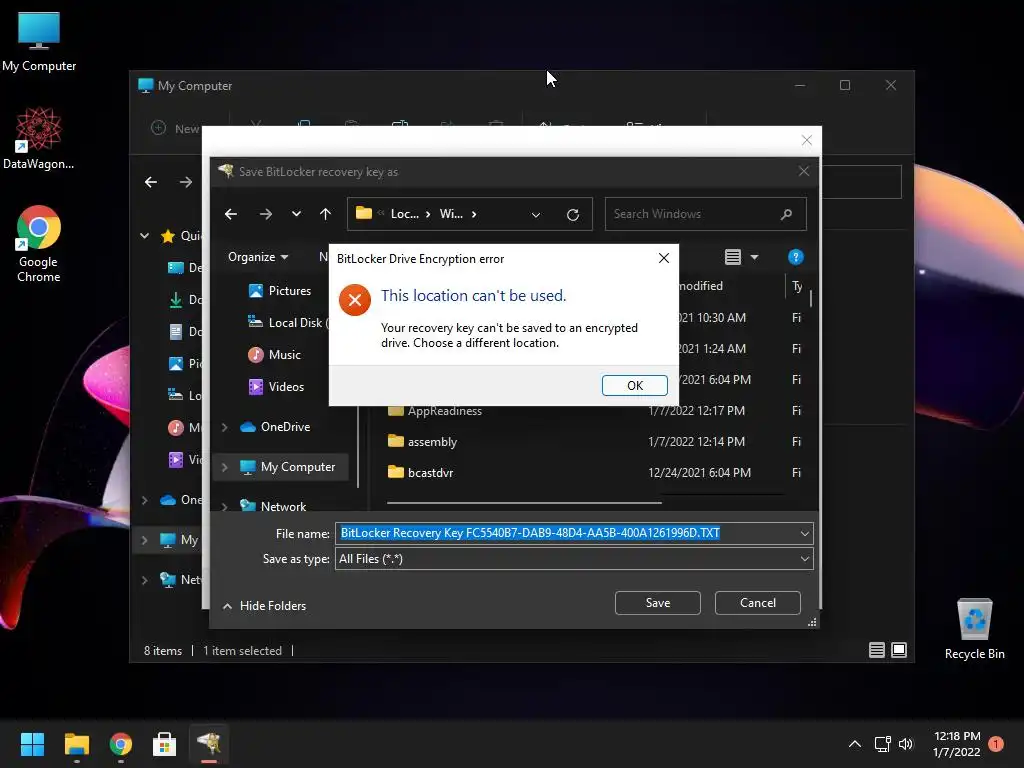This screenshot has height=768, width=1024.
Task: Refresh the save dialog folder view
Action: tap(573, 214)
